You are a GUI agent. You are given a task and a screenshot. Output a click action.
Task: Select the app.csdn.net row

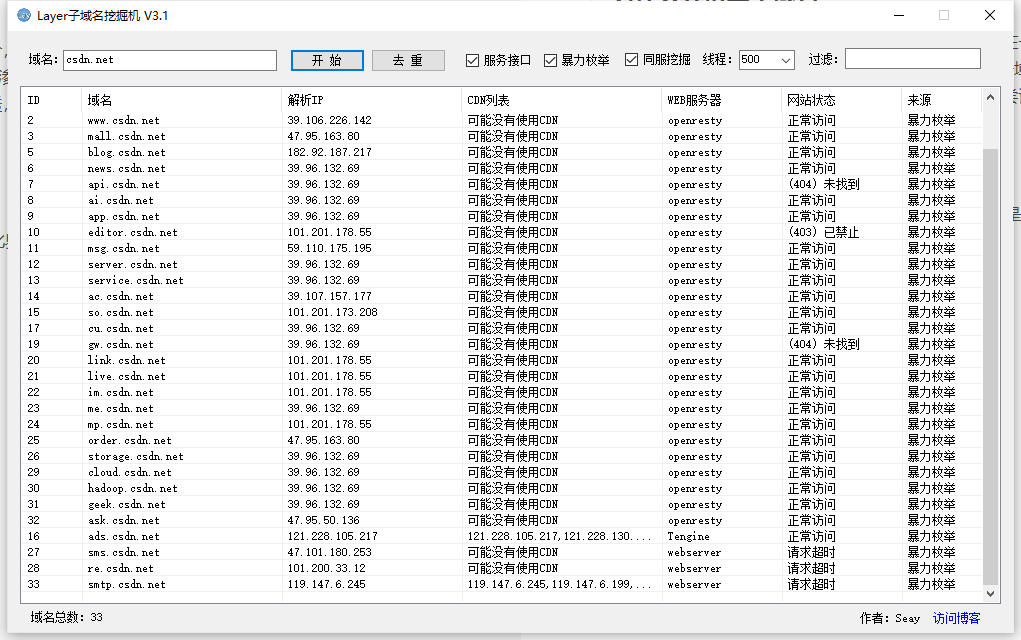point(501,216)
